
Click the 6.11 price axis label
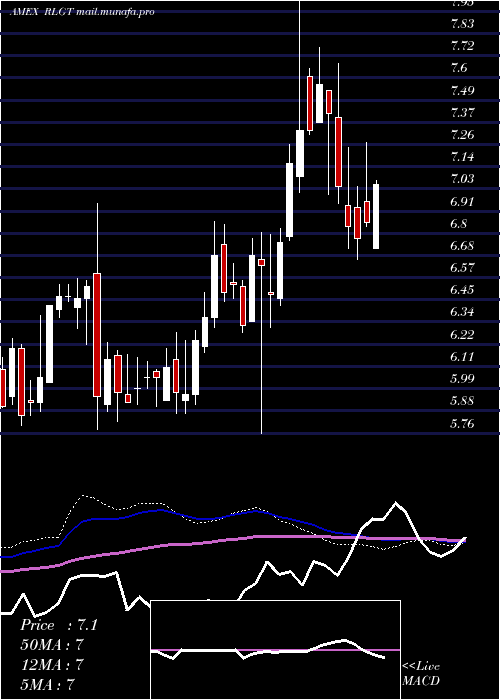tap(462, 357)
